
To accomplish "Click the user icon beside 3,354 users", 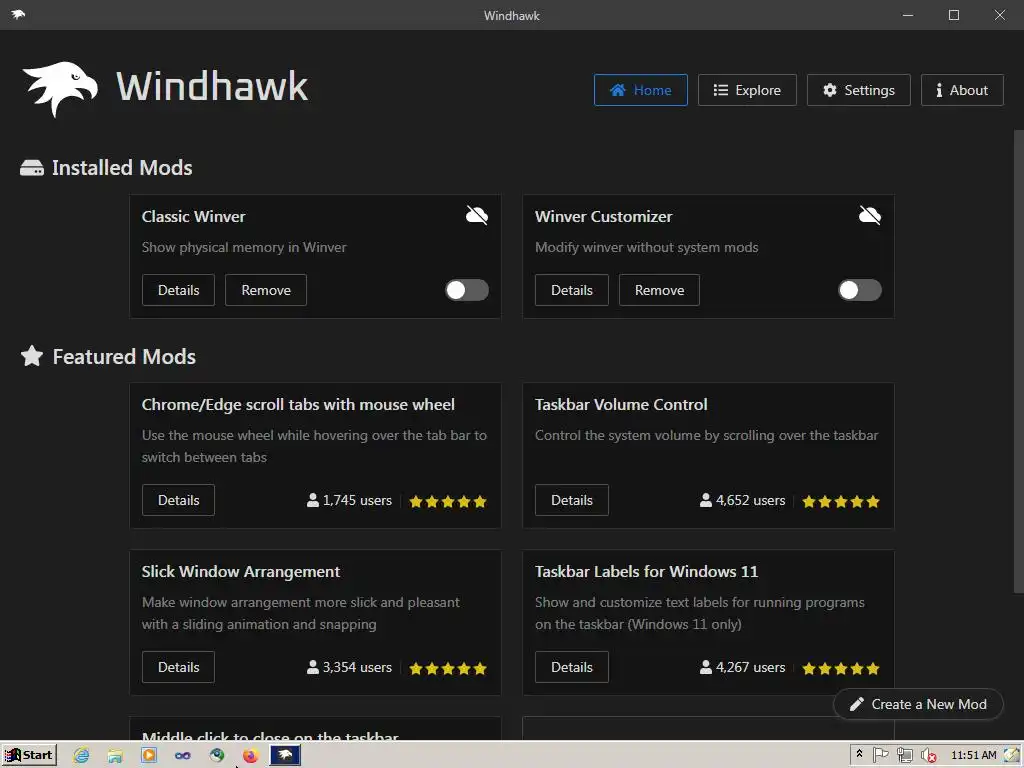I will click(x=313, y=667).
